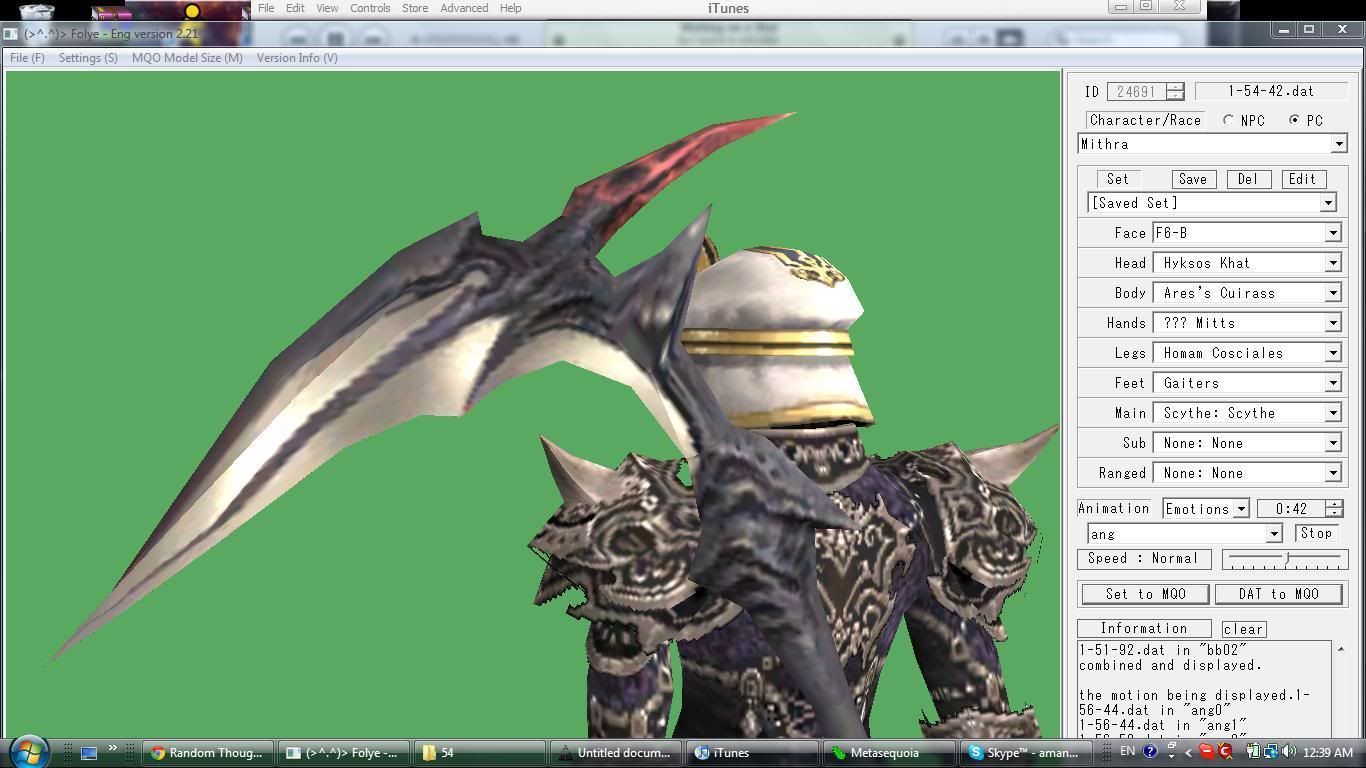Click the Show Desktop quick launch icon
The height and width of the screenshot is (768, 1366).
[89, 753]
